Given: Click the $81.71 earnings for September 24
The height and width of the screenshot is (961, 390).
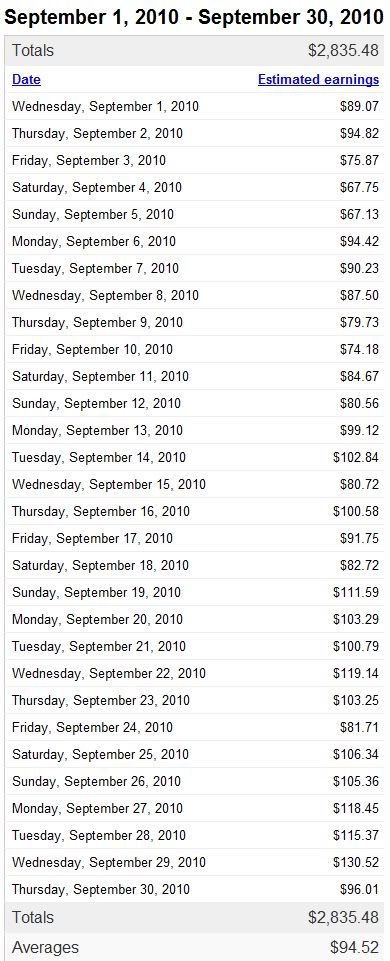Looking at the screenshot, I should click(x=359, y=727).
